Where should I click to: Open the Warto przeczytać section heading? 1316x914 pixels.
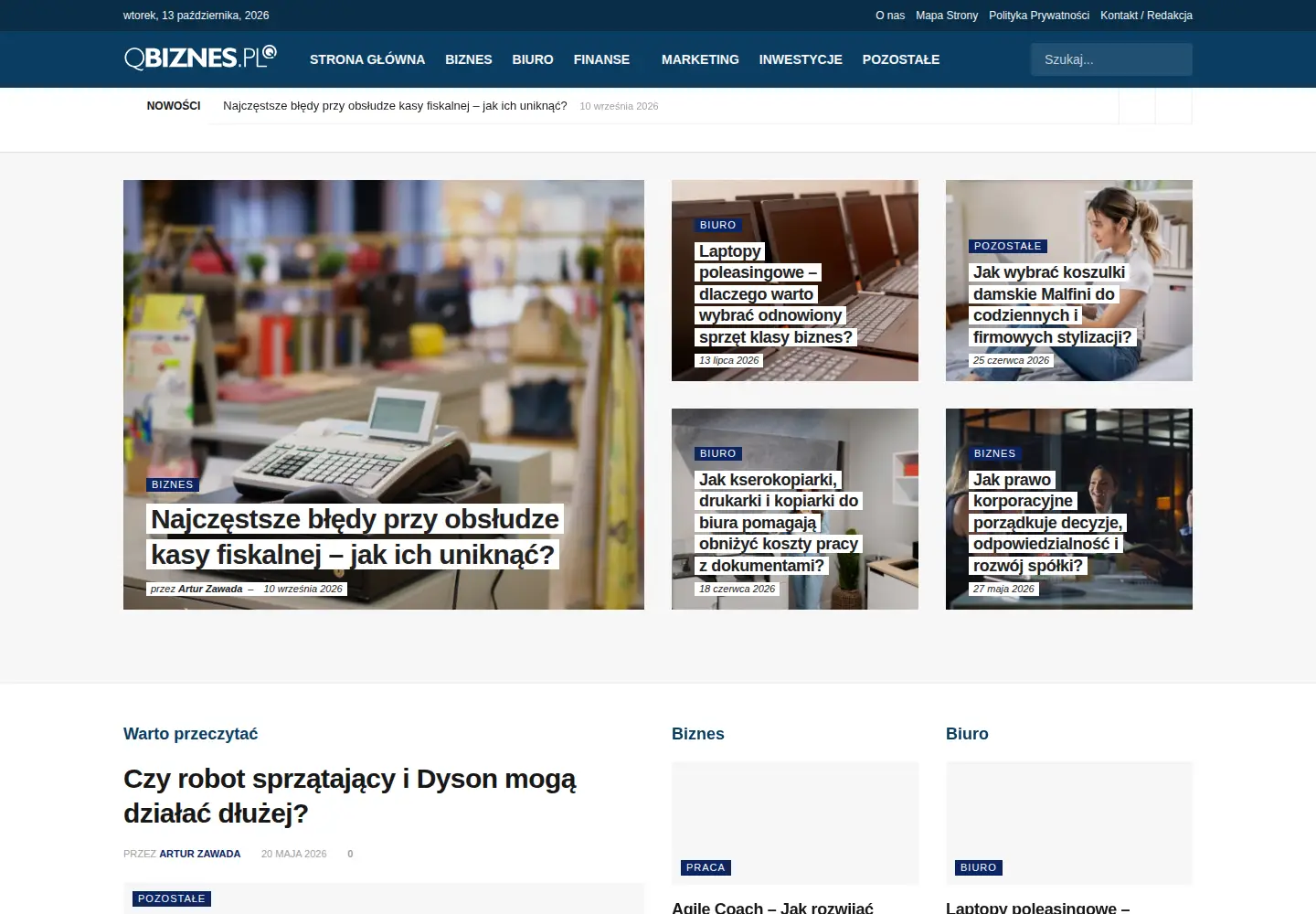[x=190, y=734]
